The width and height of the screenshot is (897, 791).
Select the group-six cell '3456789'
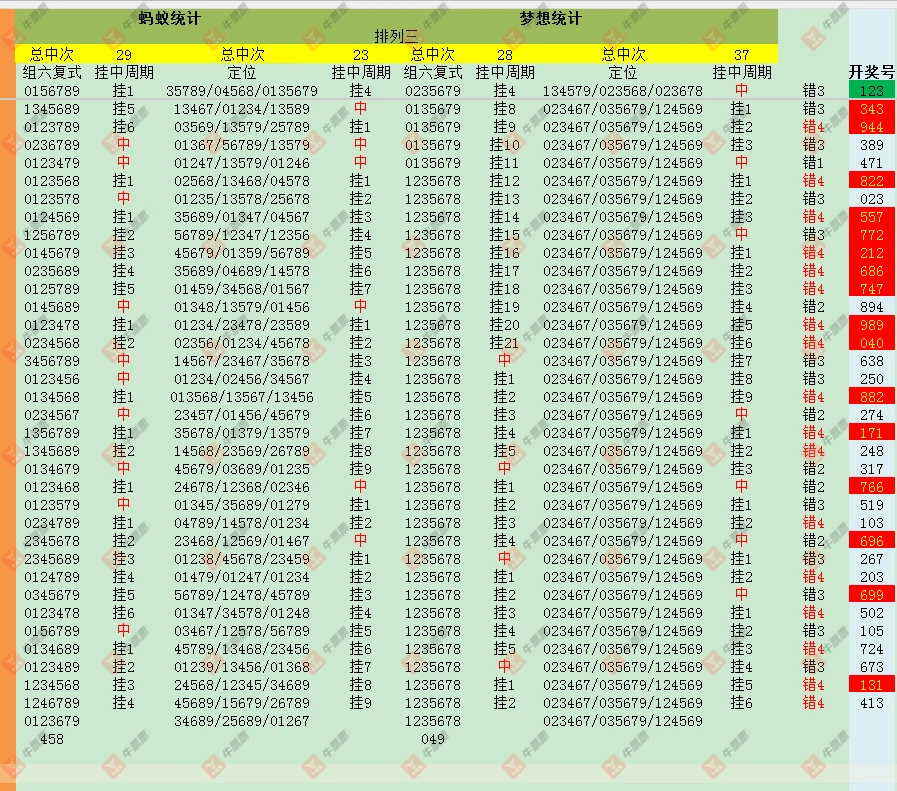[x=51, y=361]
